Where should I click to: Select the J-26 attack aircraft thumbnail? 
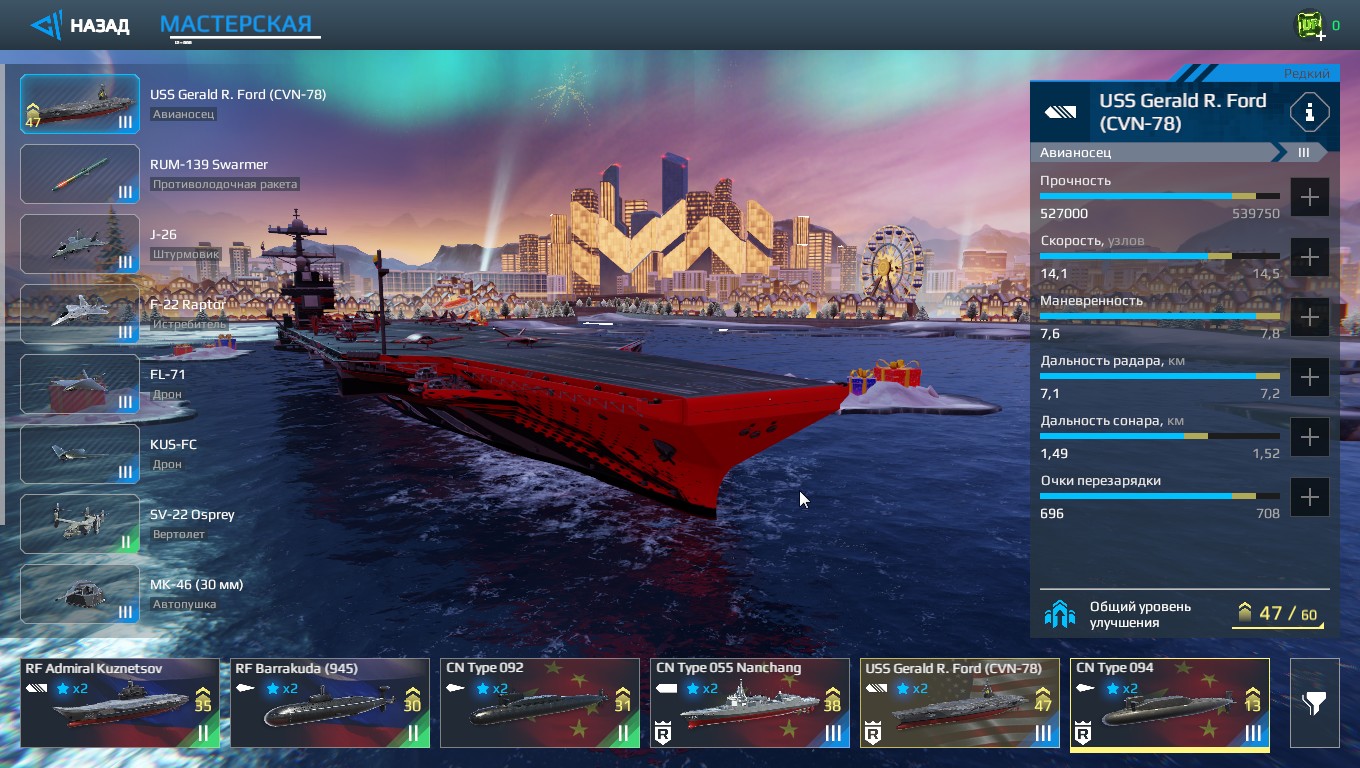80,244
